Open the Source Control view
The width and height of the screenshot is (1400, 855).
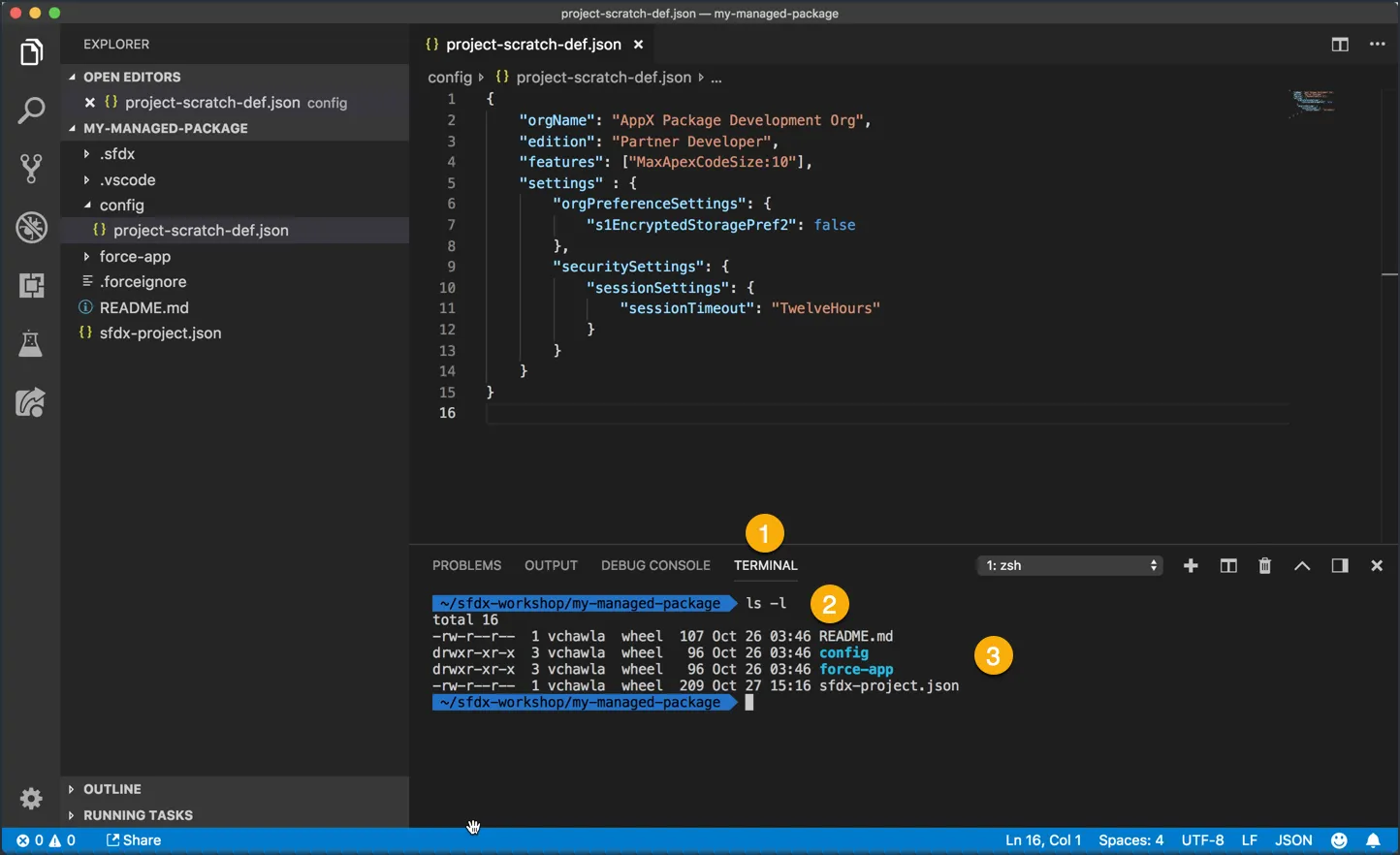31,169
